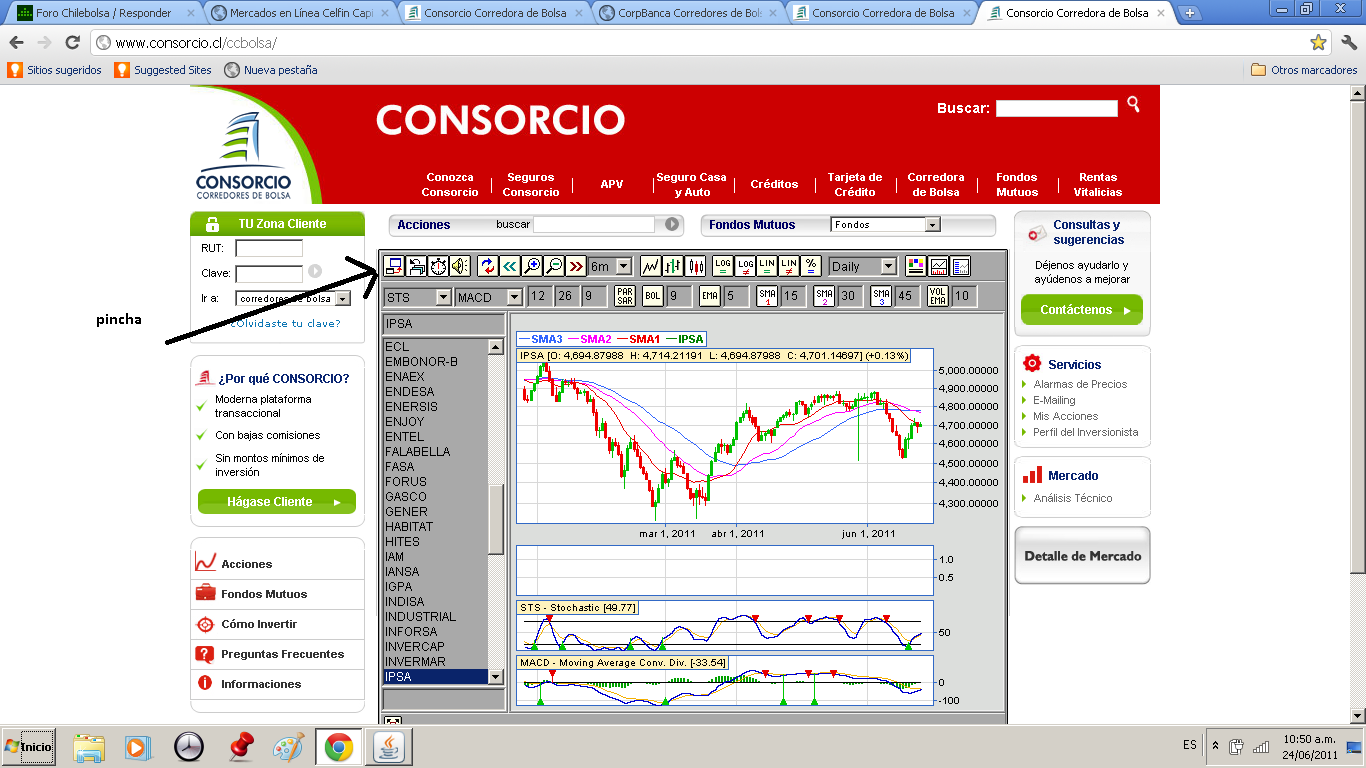Toggle the EMA indicator
1366x768 pixels.
710,296
